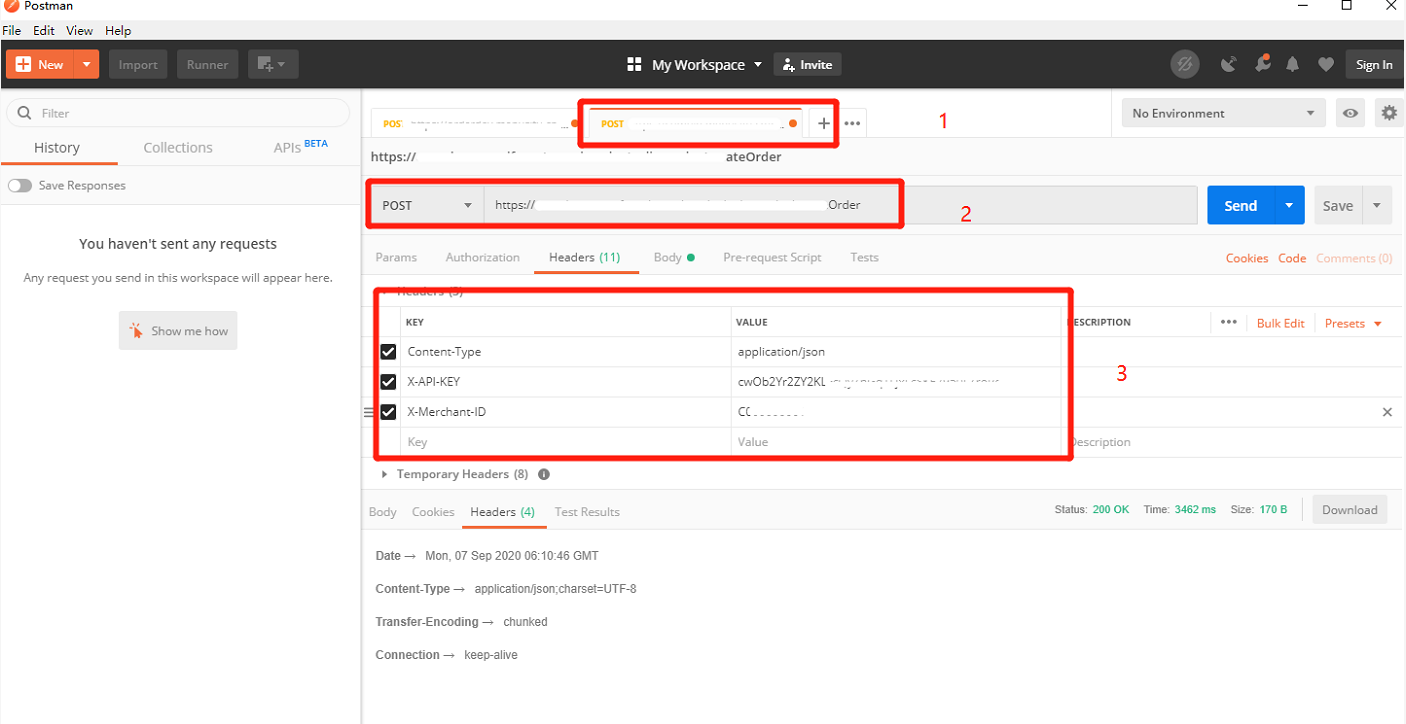Viewport: 1406px width, 724px height.
Task: Expand the Temporary Headers section
Action: (385, 474)
